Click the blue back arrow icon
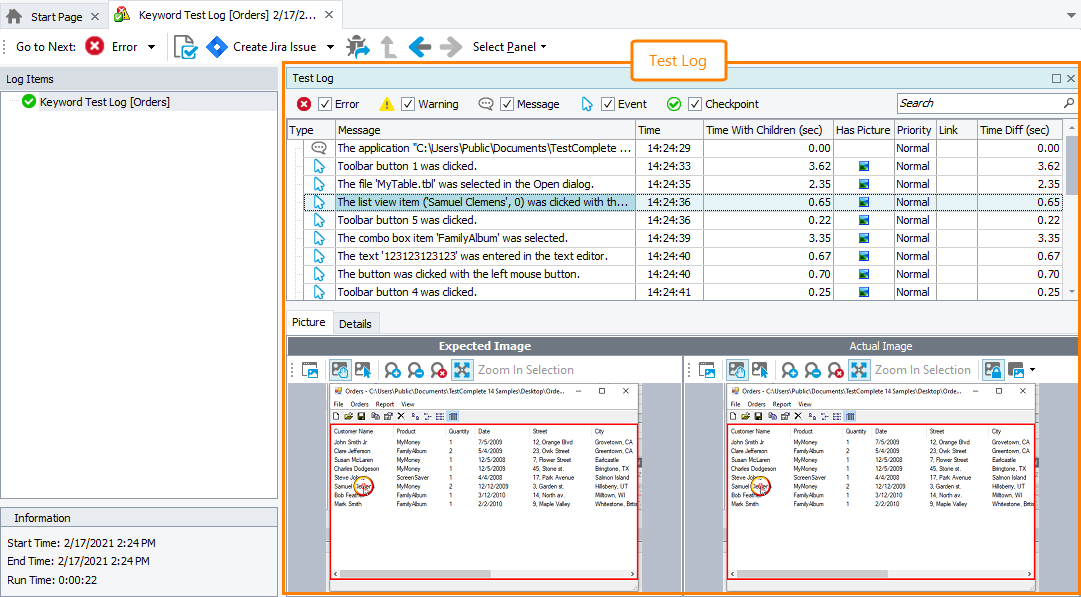Viewport: 1081px width, 597px height. [420, 47]
